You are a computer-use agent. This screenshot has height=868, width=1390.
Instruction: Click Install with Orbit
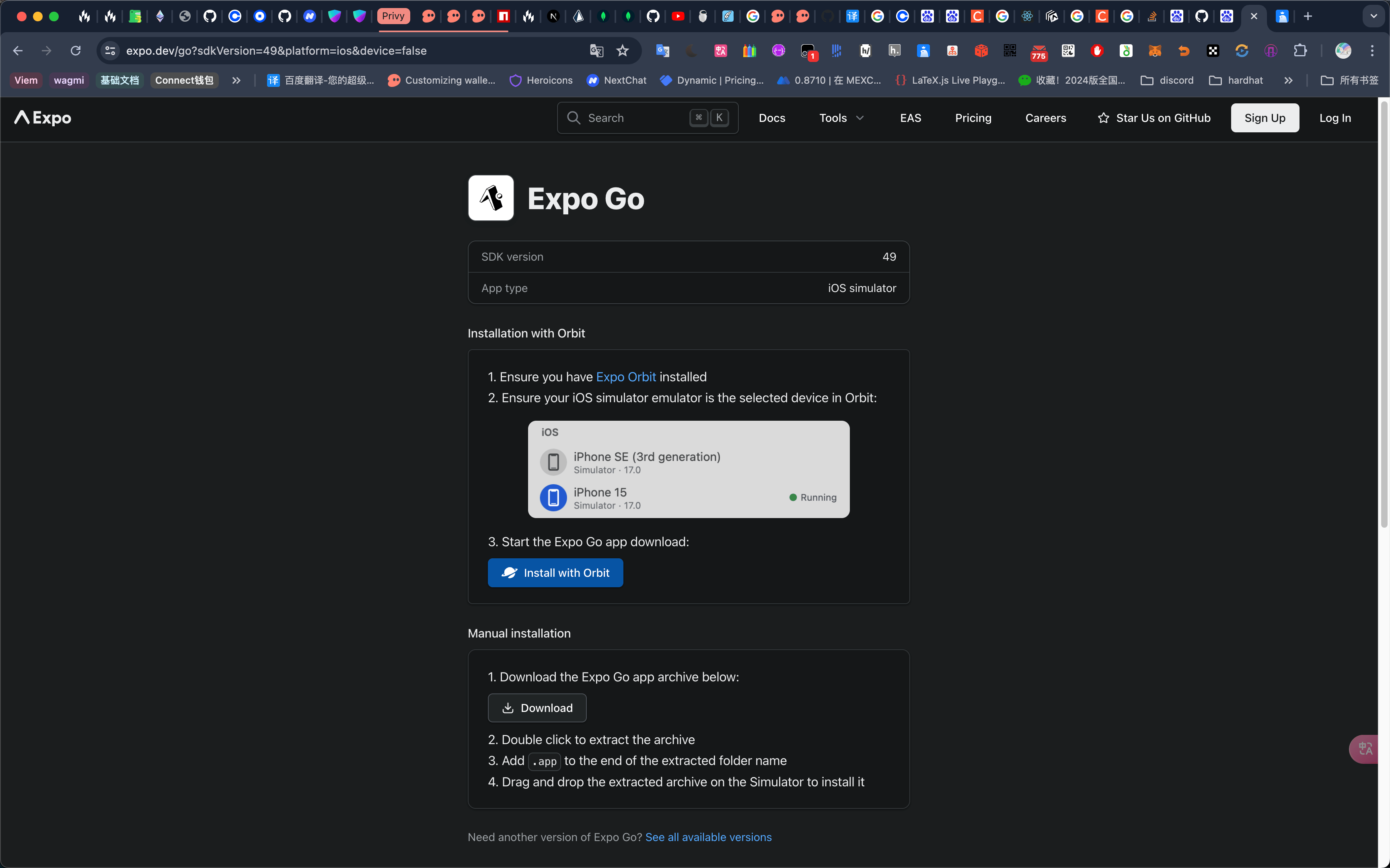[555, 572]
